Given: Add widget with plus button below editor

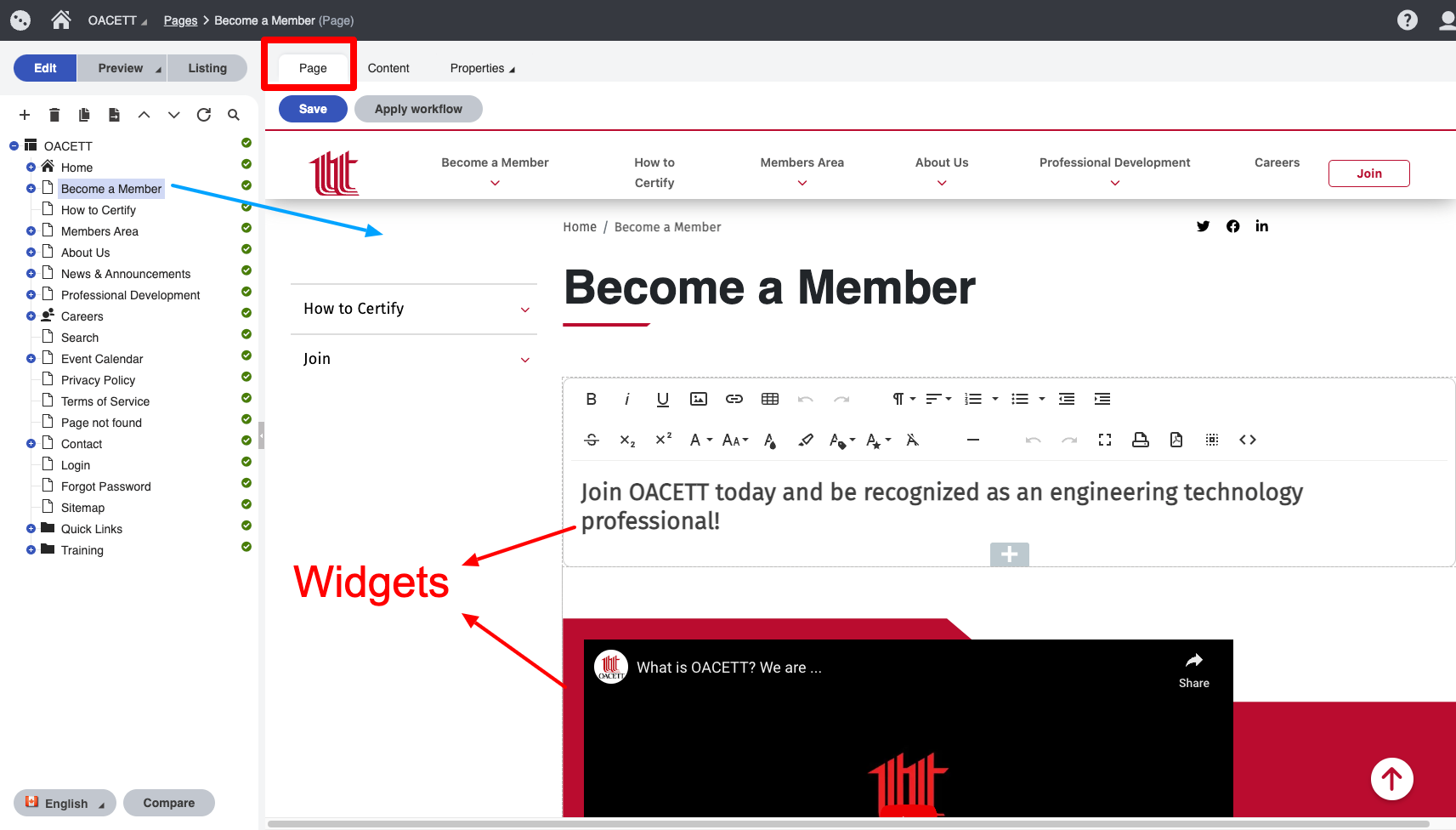Looking at the screenshot, I should tap(1010, 554).
